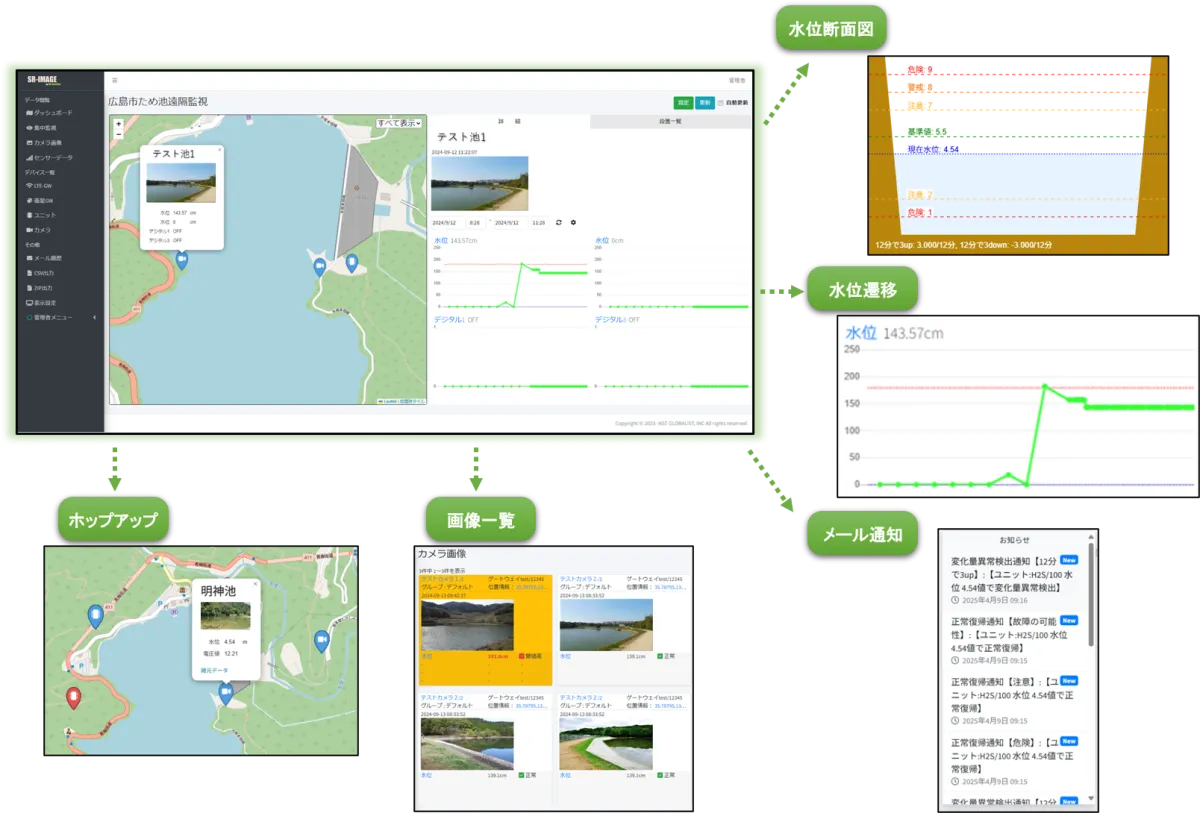
Task: Open the 管理者 user menu at top right
Action: (x=737, y=80)
